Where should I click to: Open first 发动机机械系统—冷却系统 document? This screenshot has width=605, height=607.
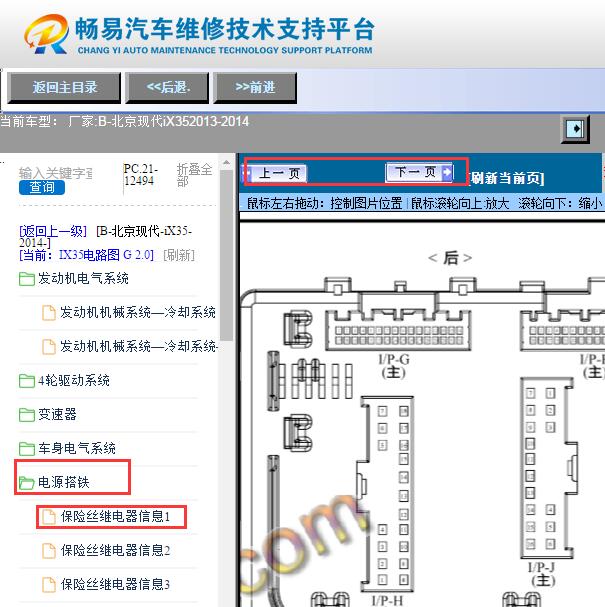138,312
